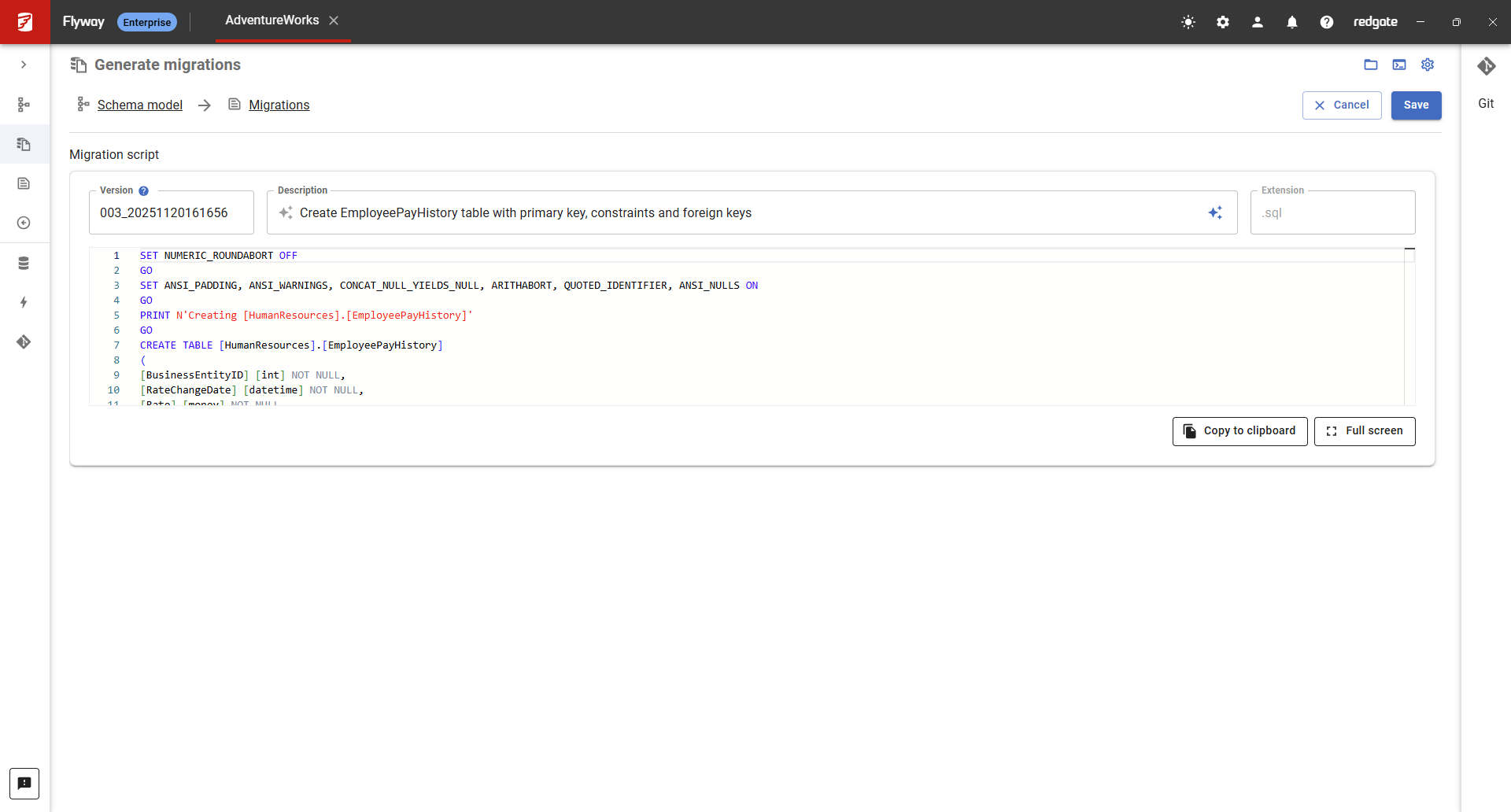
Task: Switch to the AdventureWorks tab
Action: (271, 20)
